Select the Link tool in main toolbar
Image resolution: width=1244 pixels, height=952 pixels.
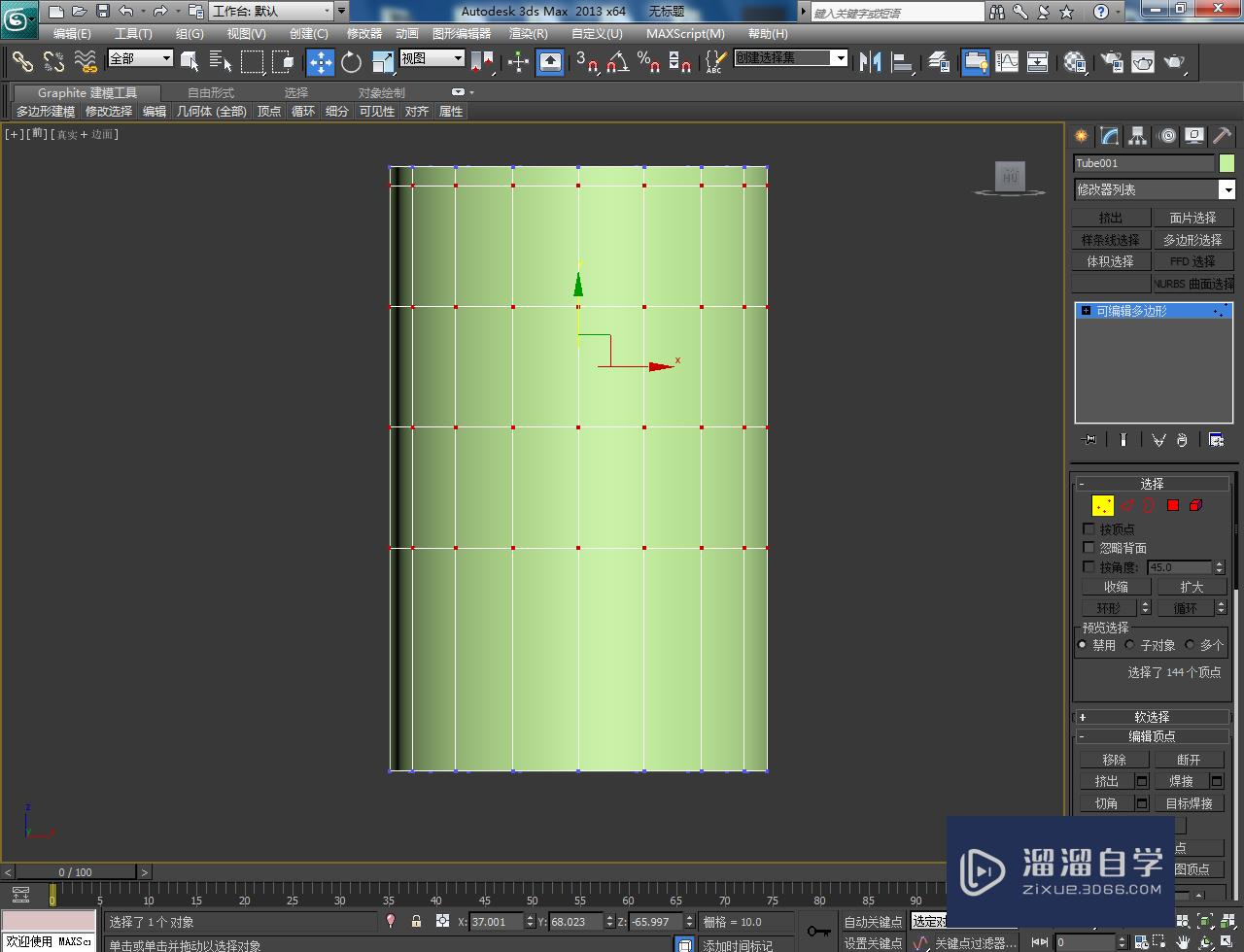[x=22, y=61]
